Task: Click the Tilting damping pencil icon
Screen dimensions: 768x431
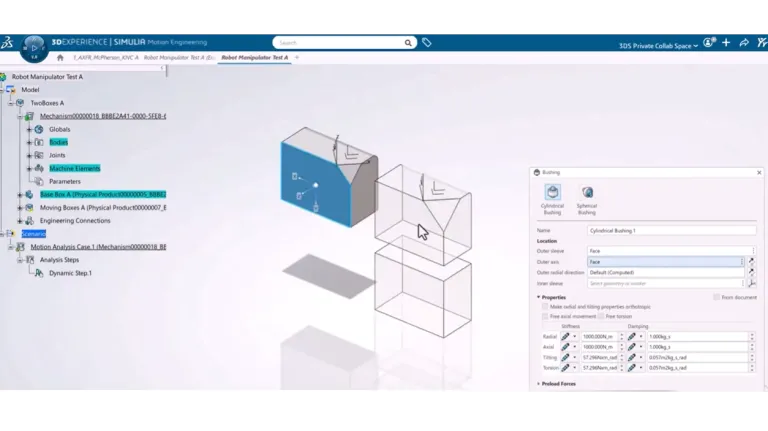Action: (x=632, y=358)
